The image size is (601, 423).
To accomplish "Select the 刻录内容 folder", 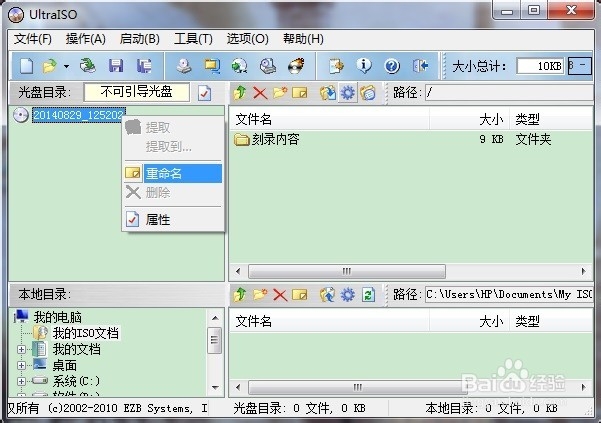I will [x=267, y=139].
